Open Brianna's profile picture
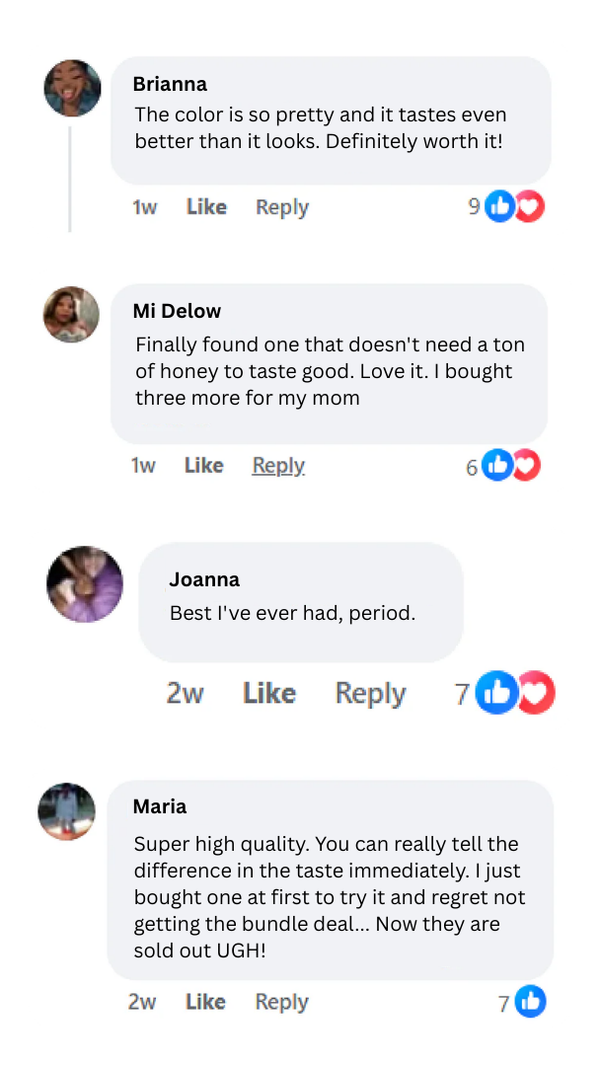 pos(73,88)
